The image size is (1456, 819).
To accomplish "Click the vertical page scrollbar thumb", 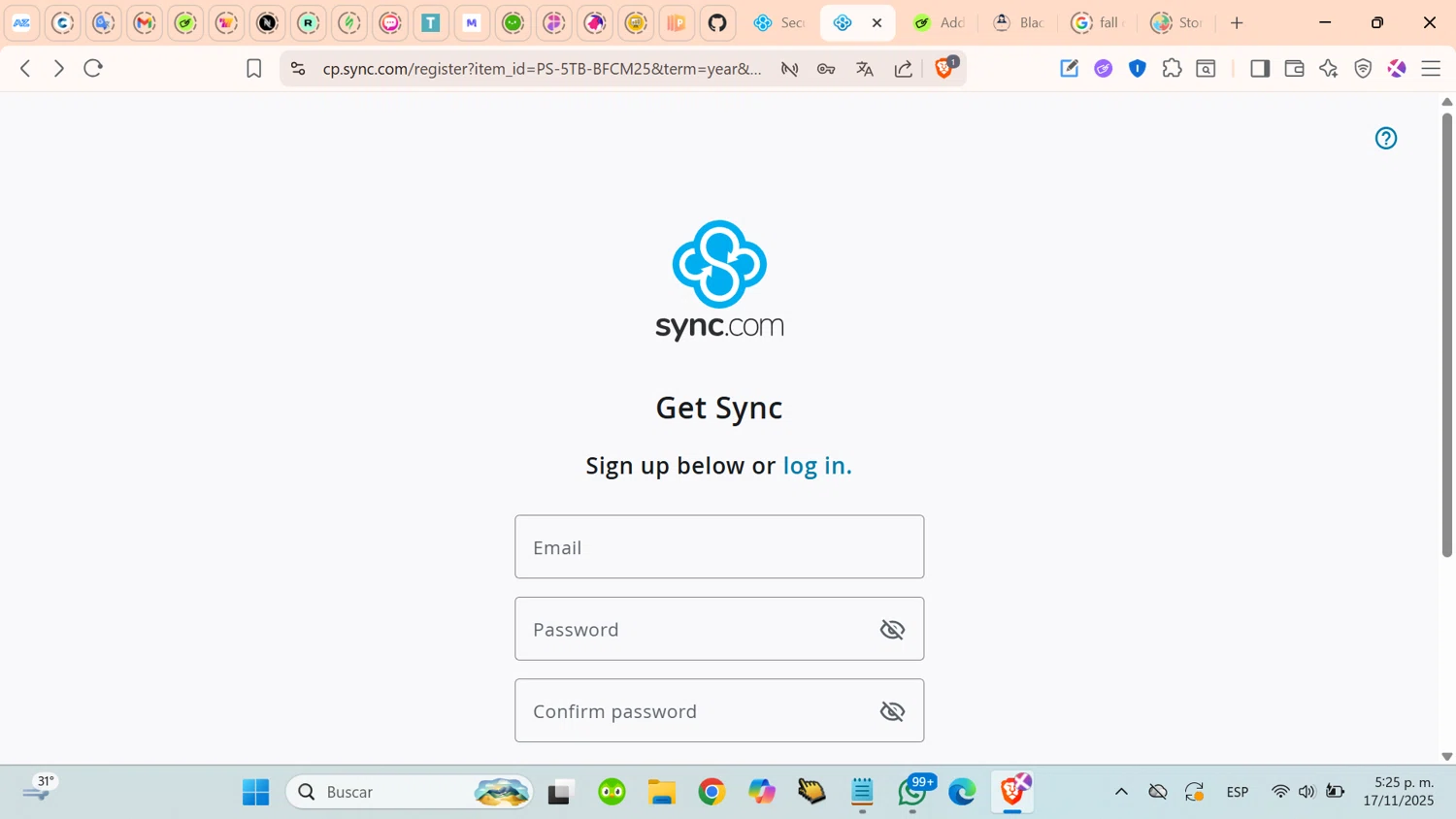I will coord(1446,335).
